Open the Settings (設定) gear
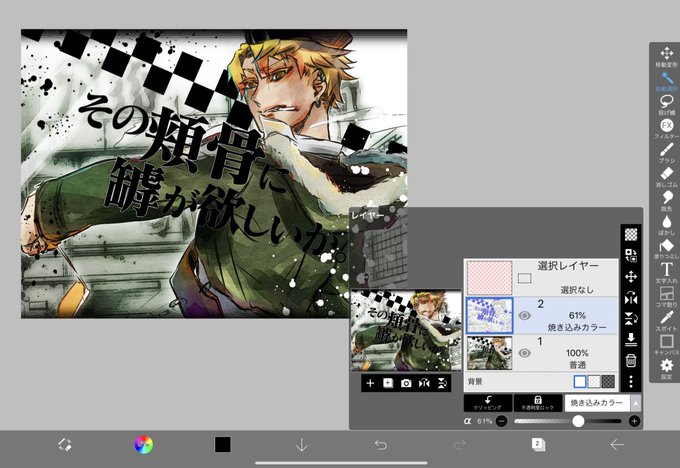The image size is (680, 468). pos(666,369)
